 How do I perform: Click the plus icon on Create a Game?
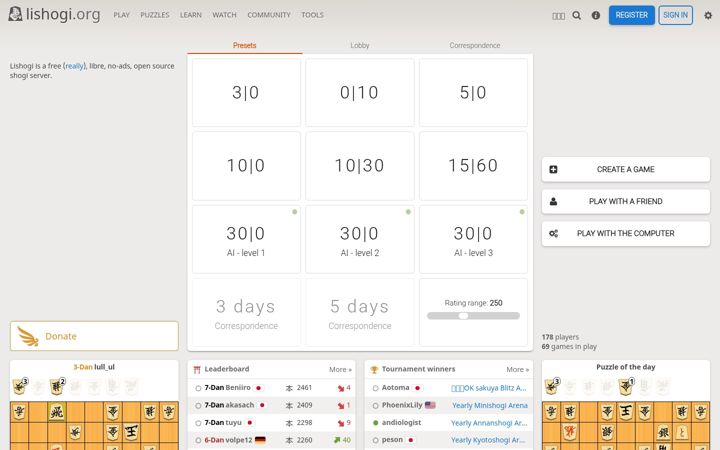(x=553, y=169)
